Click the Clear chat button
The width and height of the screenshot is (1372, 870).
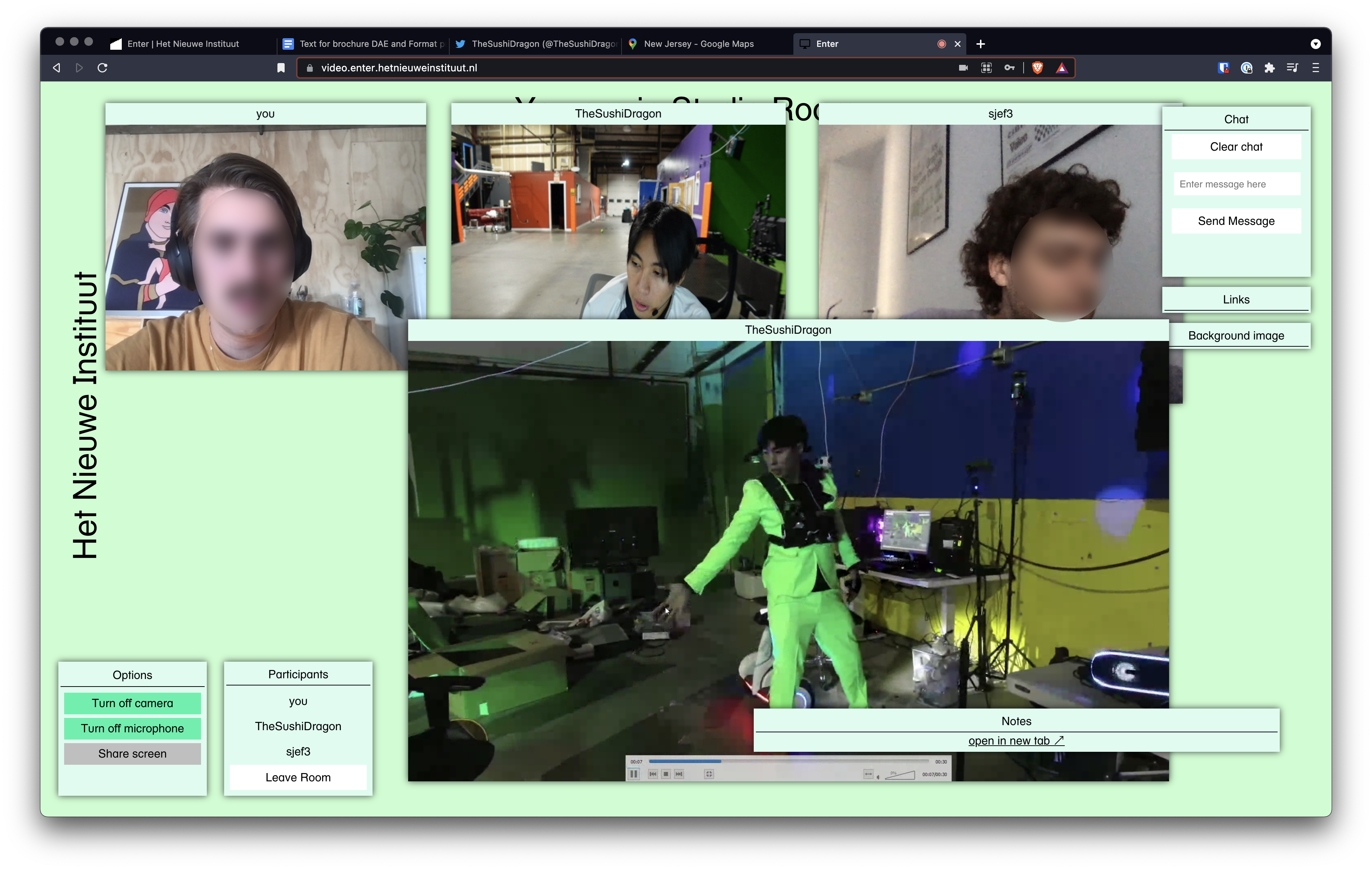click(x=1236, y=147)
